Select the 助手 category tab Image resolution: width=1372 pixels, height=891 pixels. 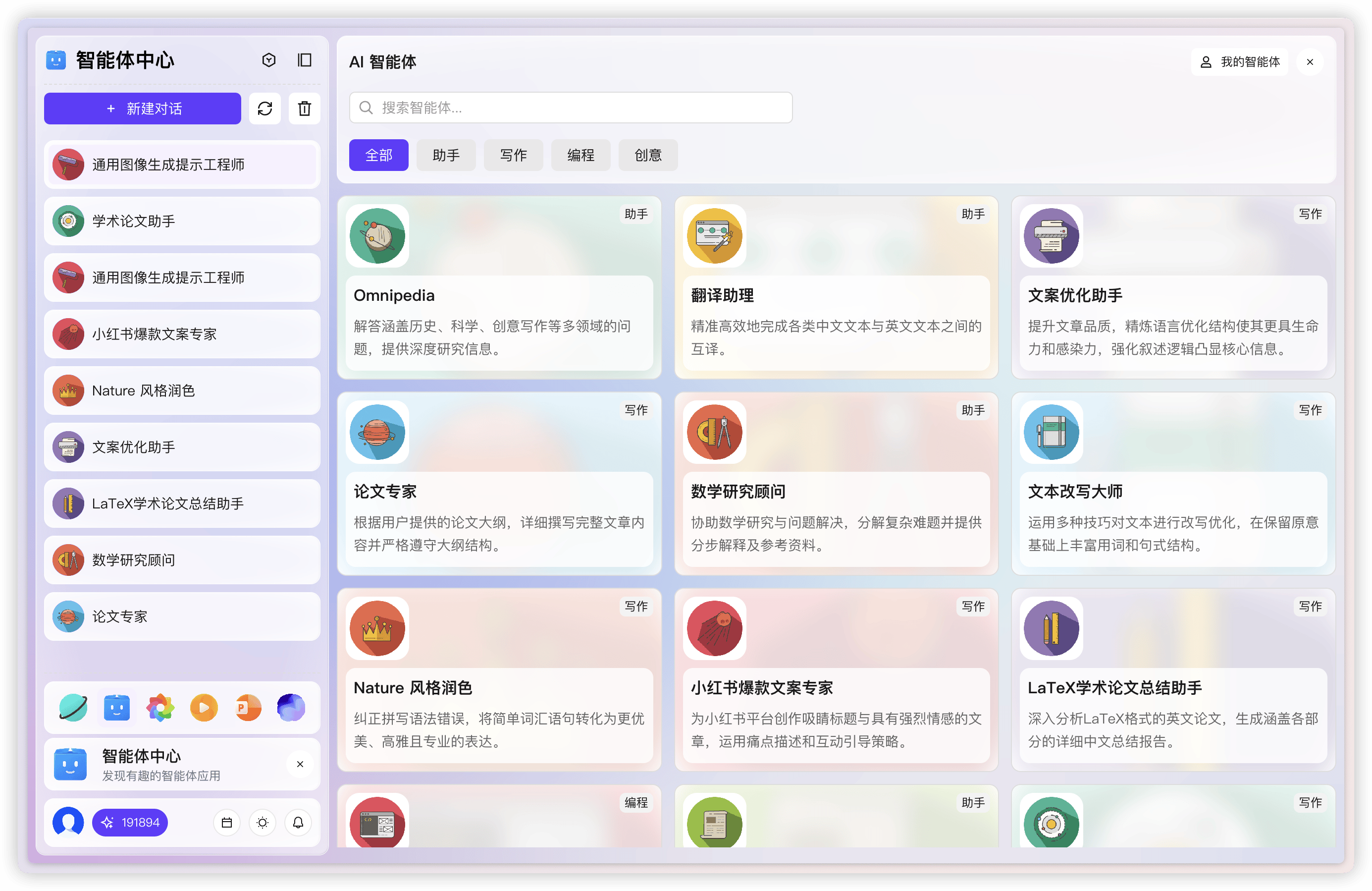click(x=446, y=155)
